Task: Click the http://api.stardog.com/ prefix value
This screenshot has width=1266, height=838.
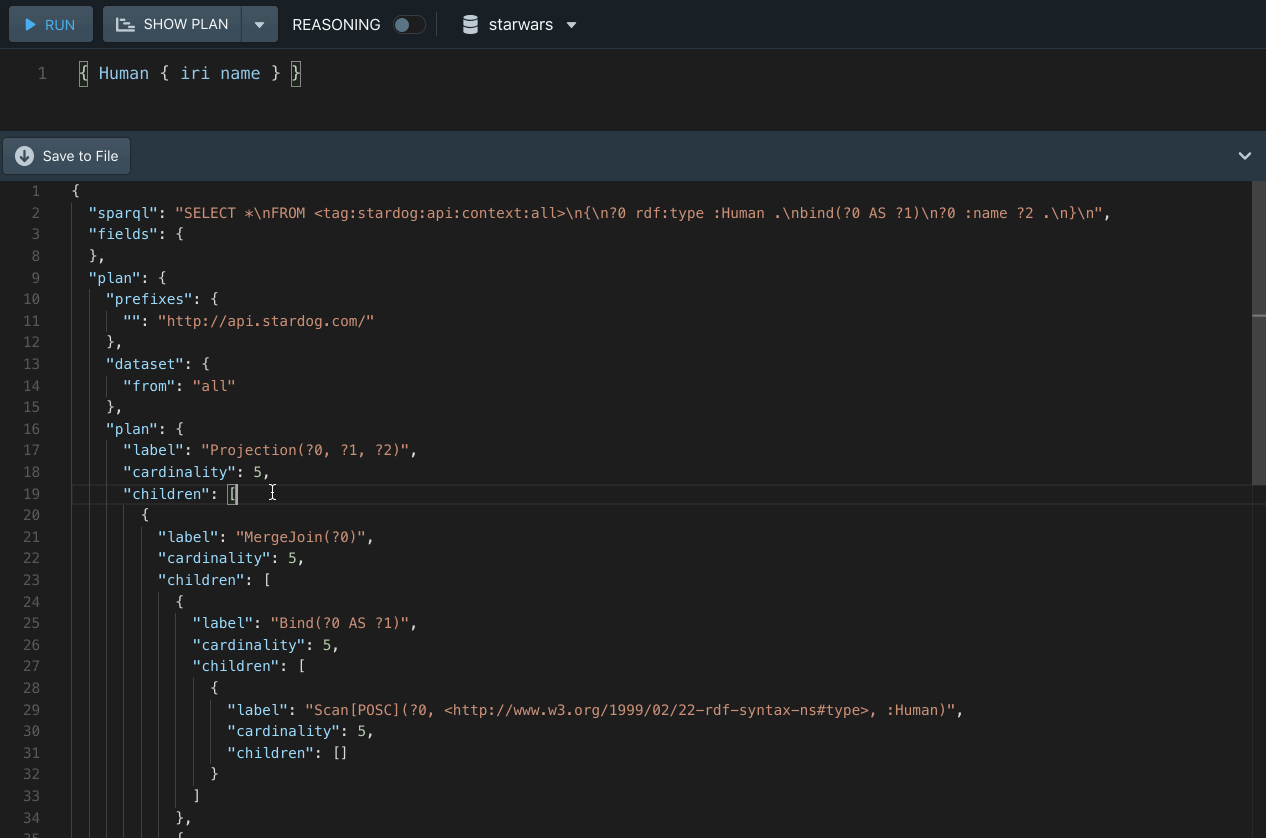Action: [x=265, y=321]
